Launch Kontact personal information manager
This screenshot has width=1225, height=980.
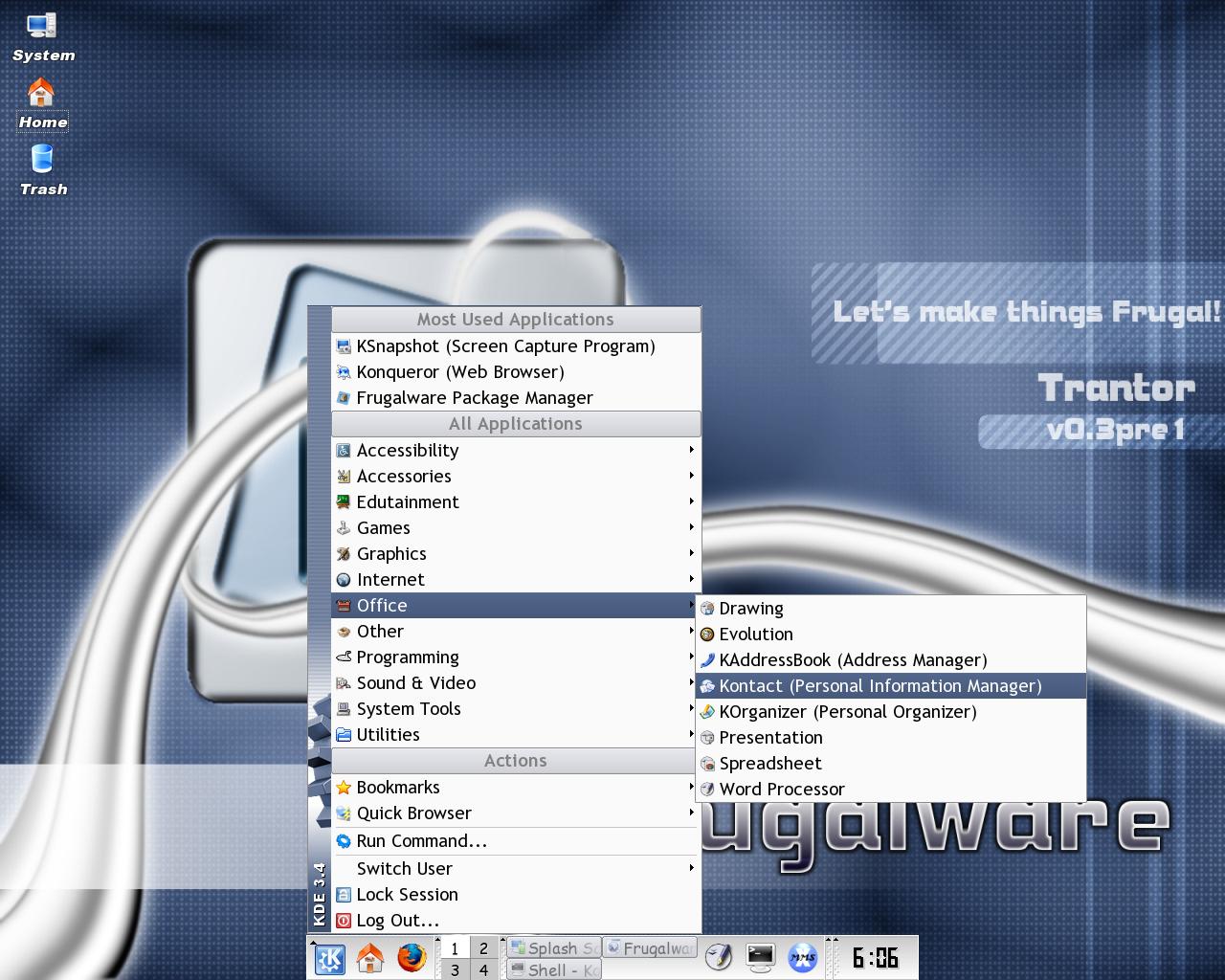click(891, 686)
